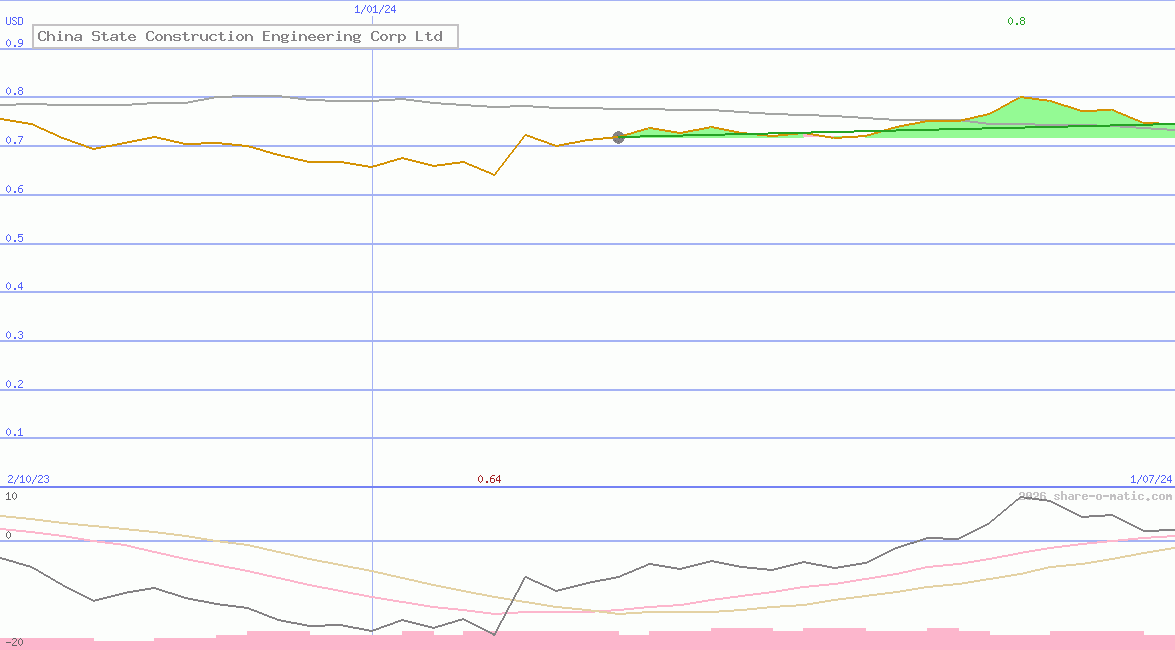The height and width of the screenshot is (650, 1175).
Task: Click the USD currency label
Action: [14, 22]
